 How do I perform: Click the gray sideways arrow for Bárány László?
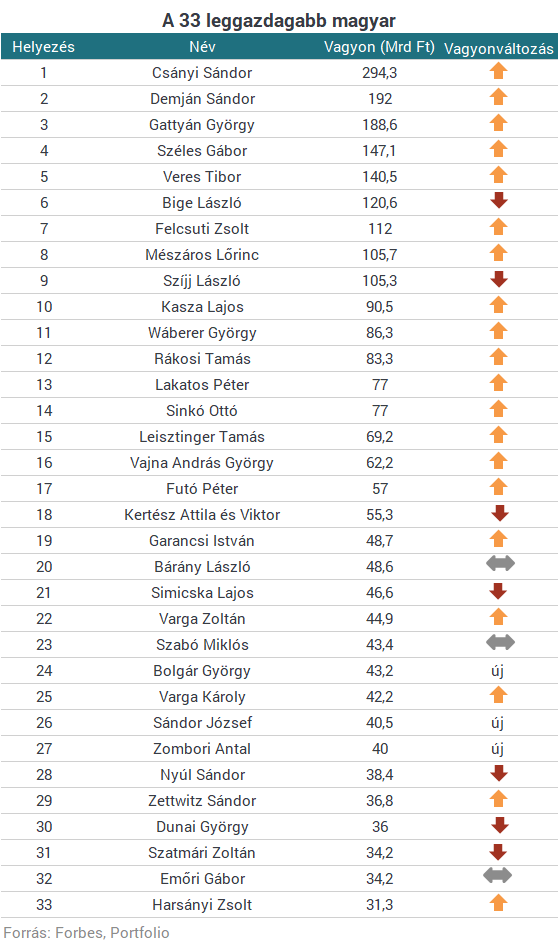tap(500, 564)
